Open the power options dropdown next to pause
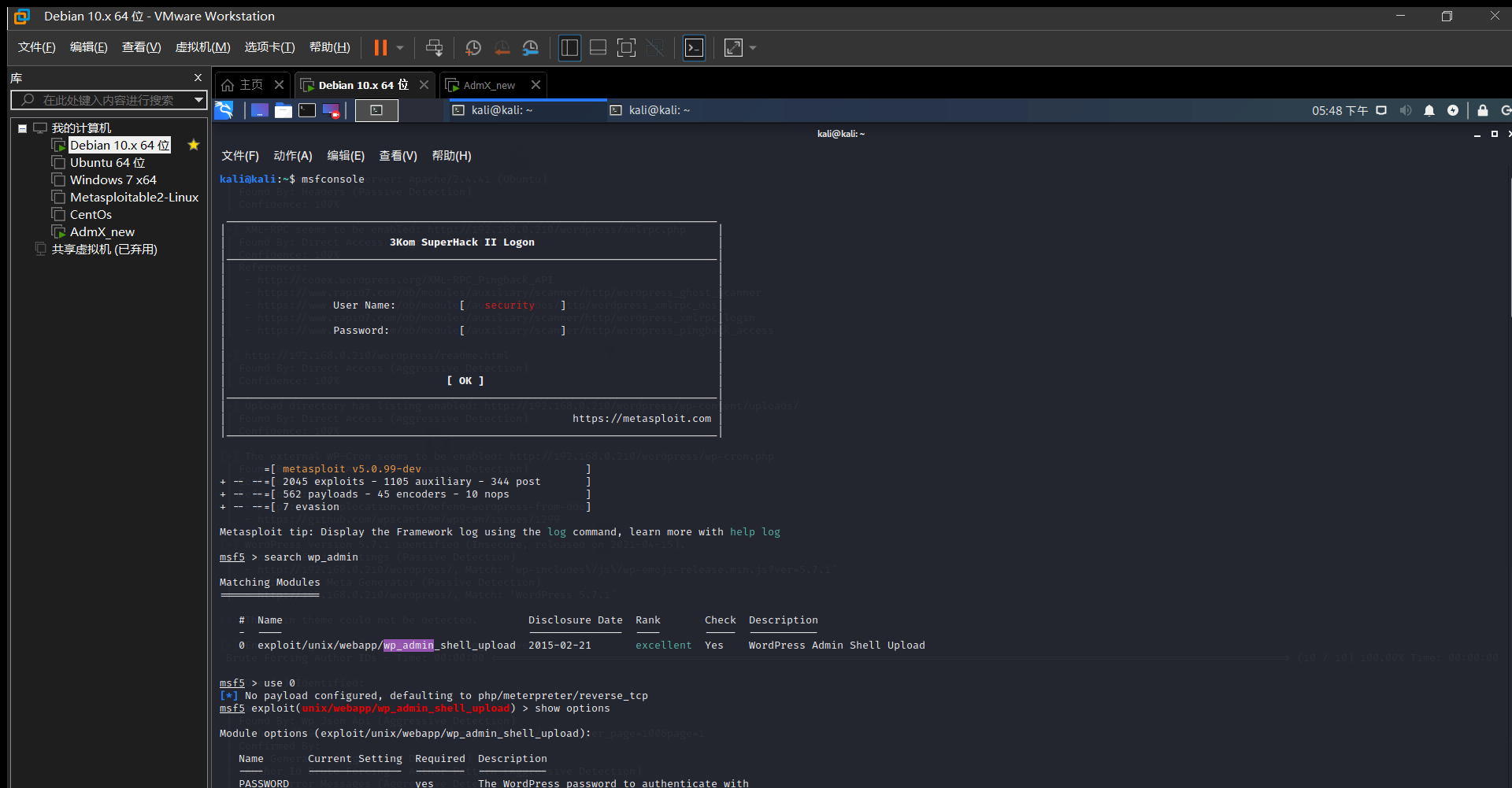Screen dimensions: 1512x788 click(400, 48)
